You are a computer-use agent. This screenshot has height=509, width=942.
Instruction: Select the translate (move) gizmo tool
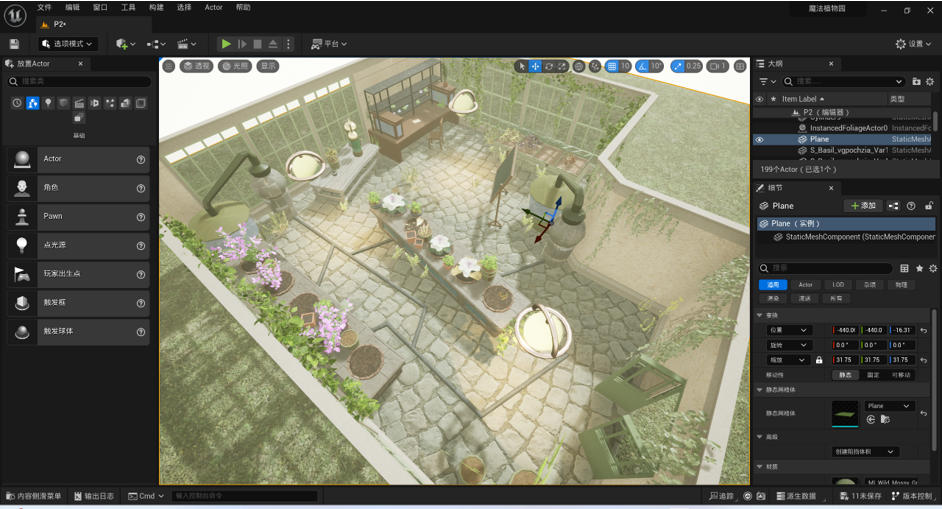click(535, 66)
